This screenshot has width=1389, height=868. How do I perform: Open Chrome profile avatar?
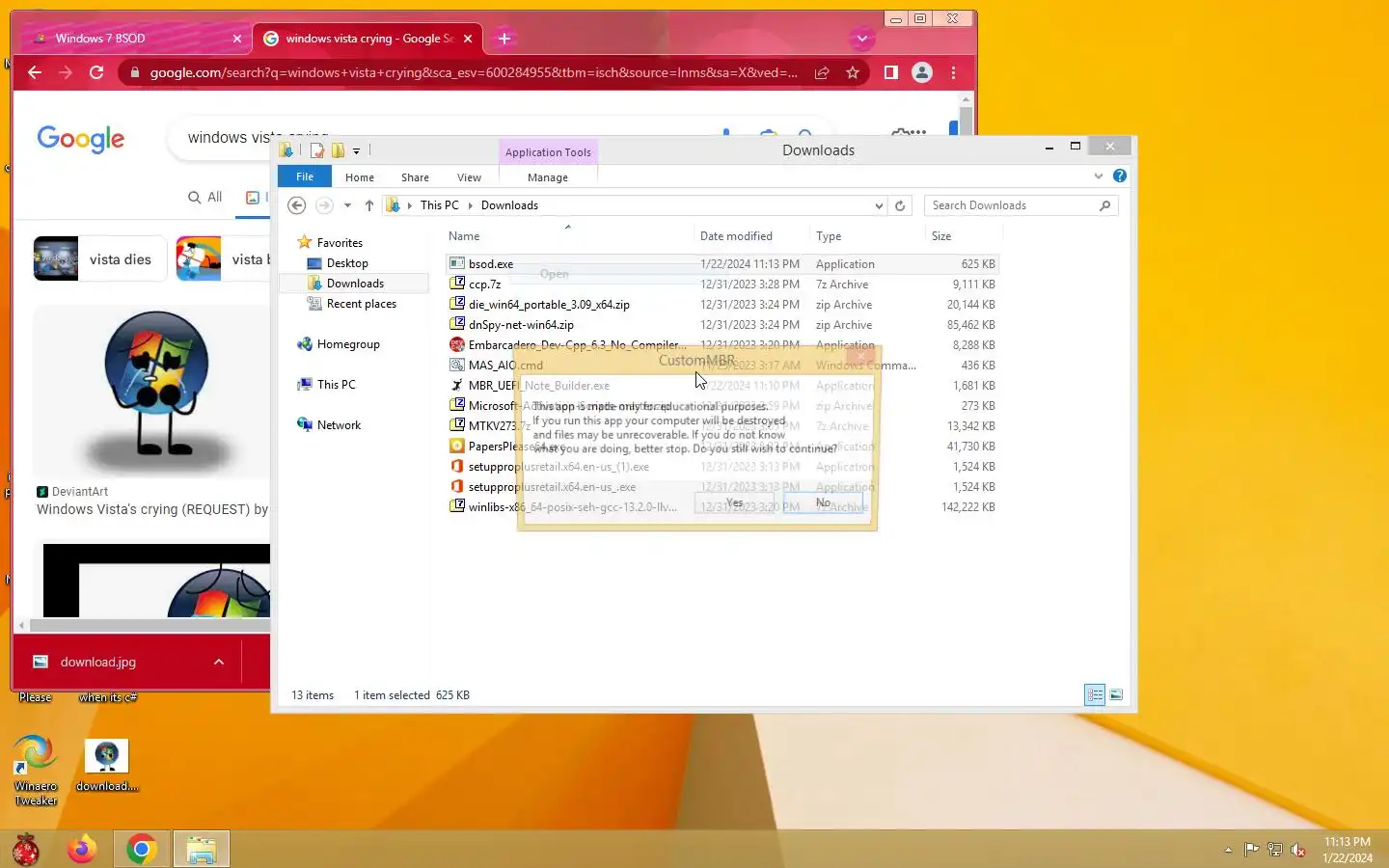[x=922, y=72]
